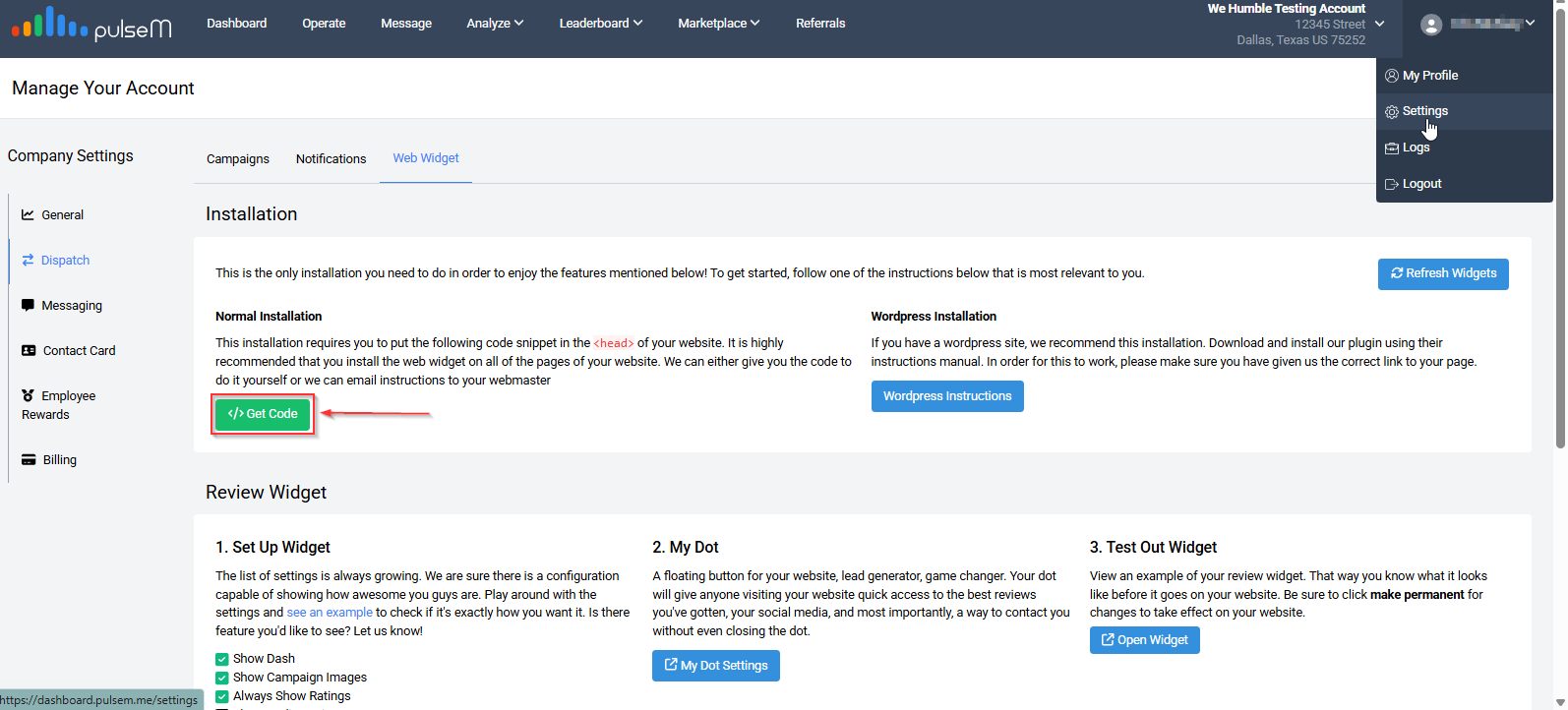
Task: Select Logout from the user menu
Action: [1421, 184]
